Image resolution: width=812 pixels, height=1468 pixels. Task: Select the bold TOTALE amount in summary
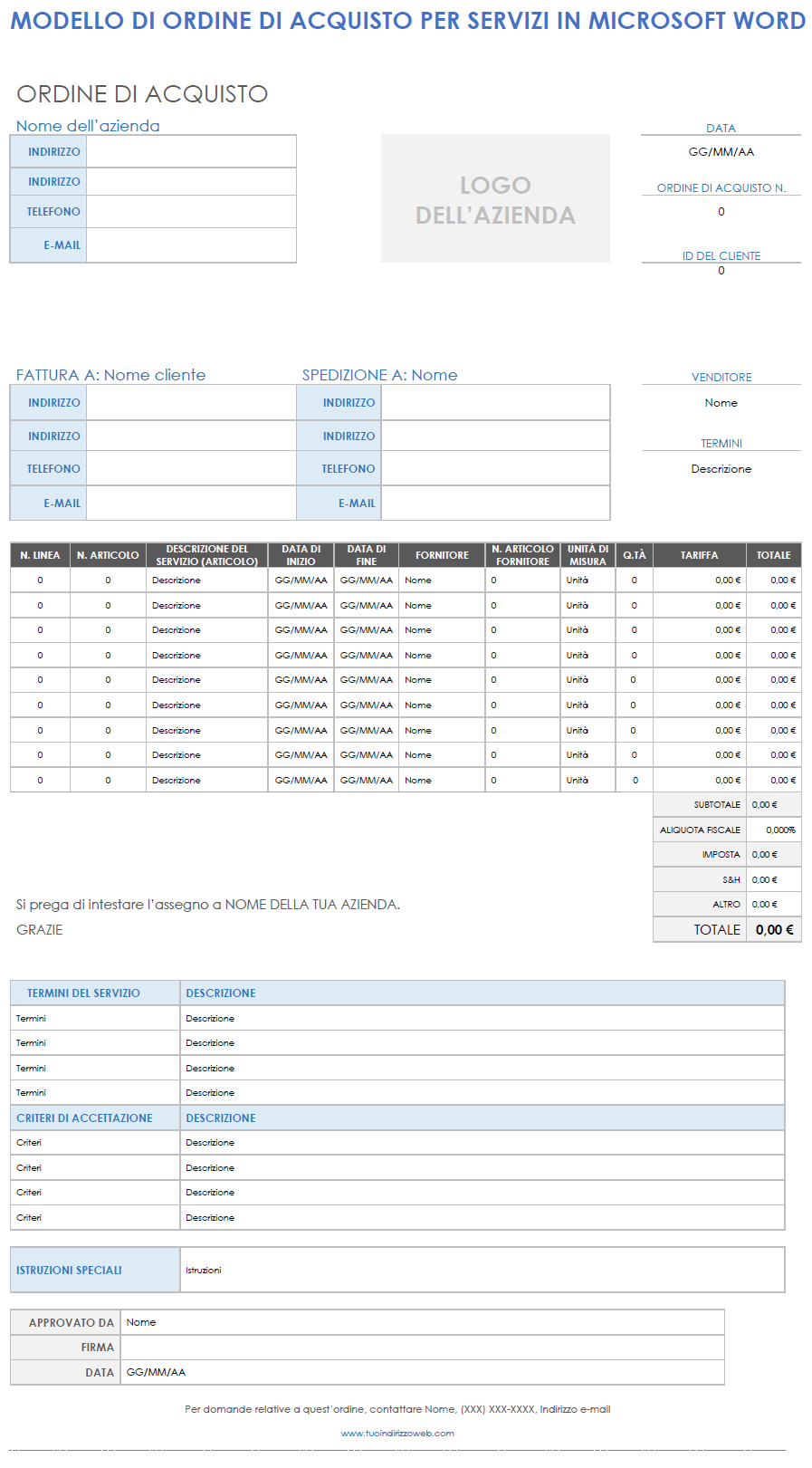[x=774, y=929]
